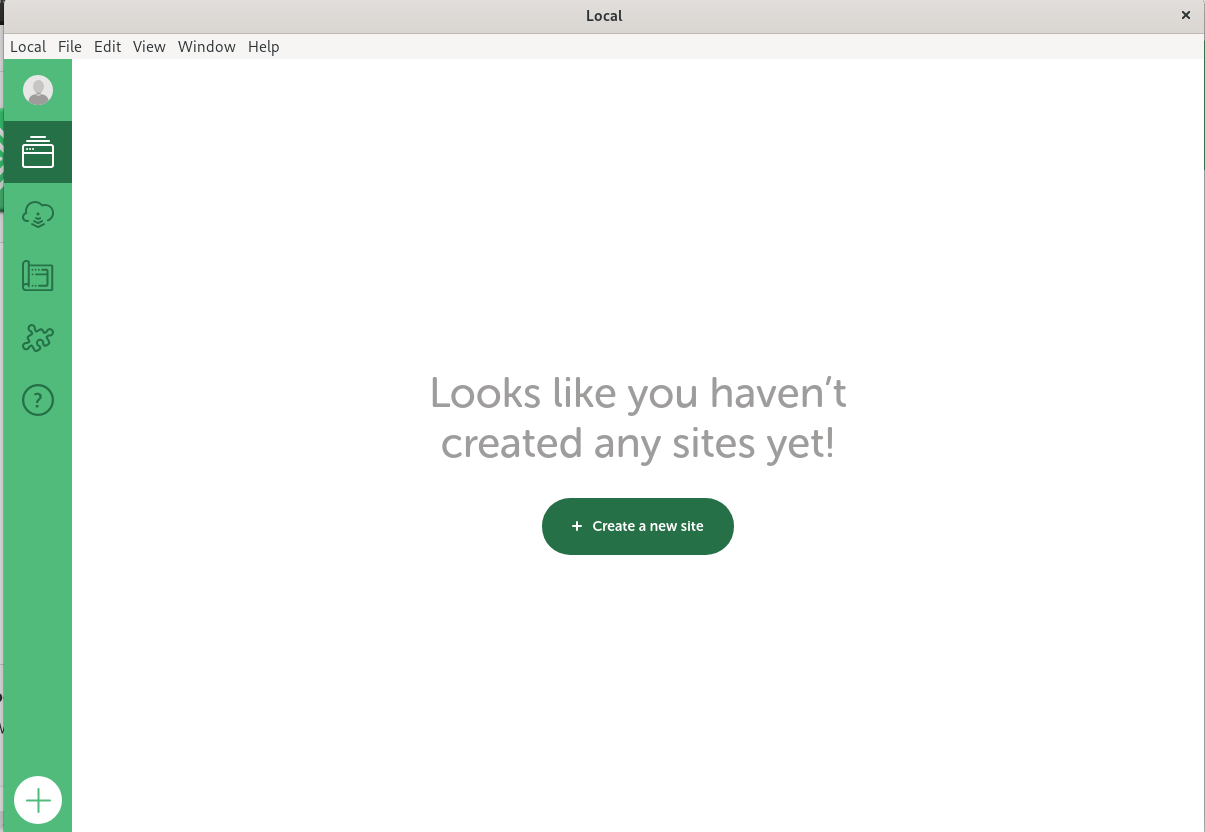Click the round plus button in sidebar

[x=38, y=800]
